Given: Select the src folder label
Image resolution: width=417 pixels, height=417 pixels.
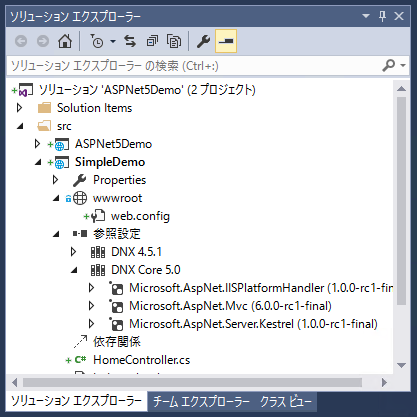Looking at the screenshot, I should pyautogui.click(x=64, y=126).
